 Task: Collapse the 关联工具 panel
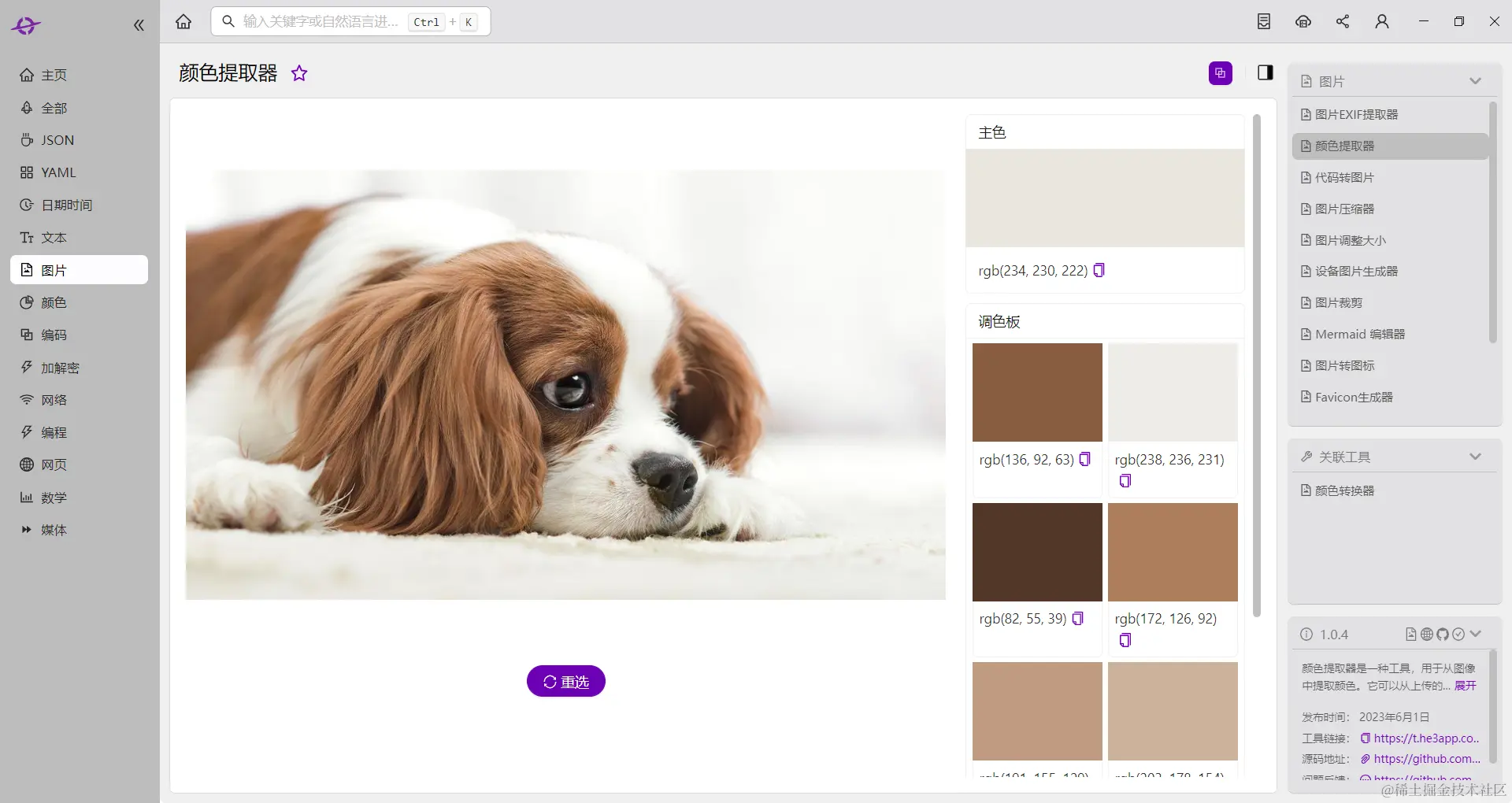coord(1475,457)
